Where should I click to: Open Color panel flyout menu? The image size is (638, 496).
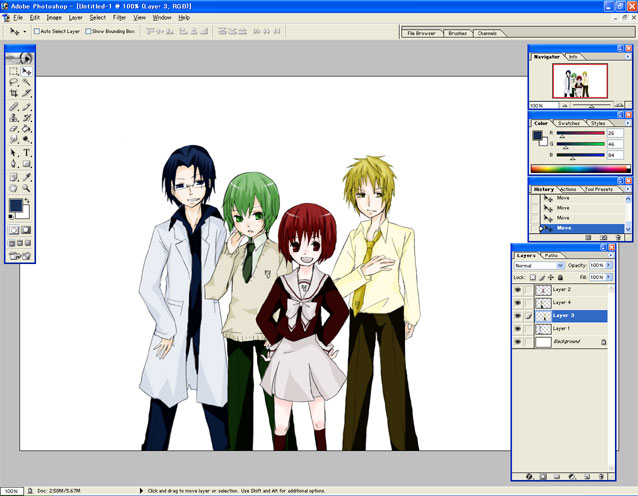click(628, 123)
